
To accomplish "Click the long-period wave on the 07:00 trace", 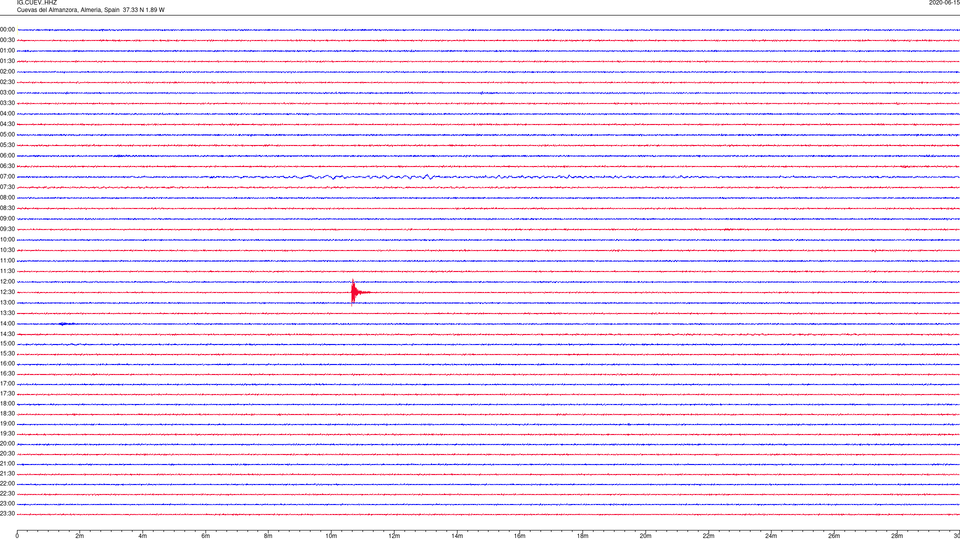I will 367,177.
